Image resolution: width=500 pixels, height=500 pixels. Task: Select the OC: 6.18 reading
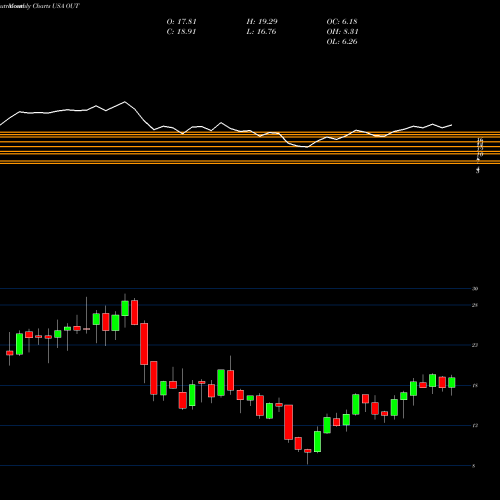[x=342, y=22]
